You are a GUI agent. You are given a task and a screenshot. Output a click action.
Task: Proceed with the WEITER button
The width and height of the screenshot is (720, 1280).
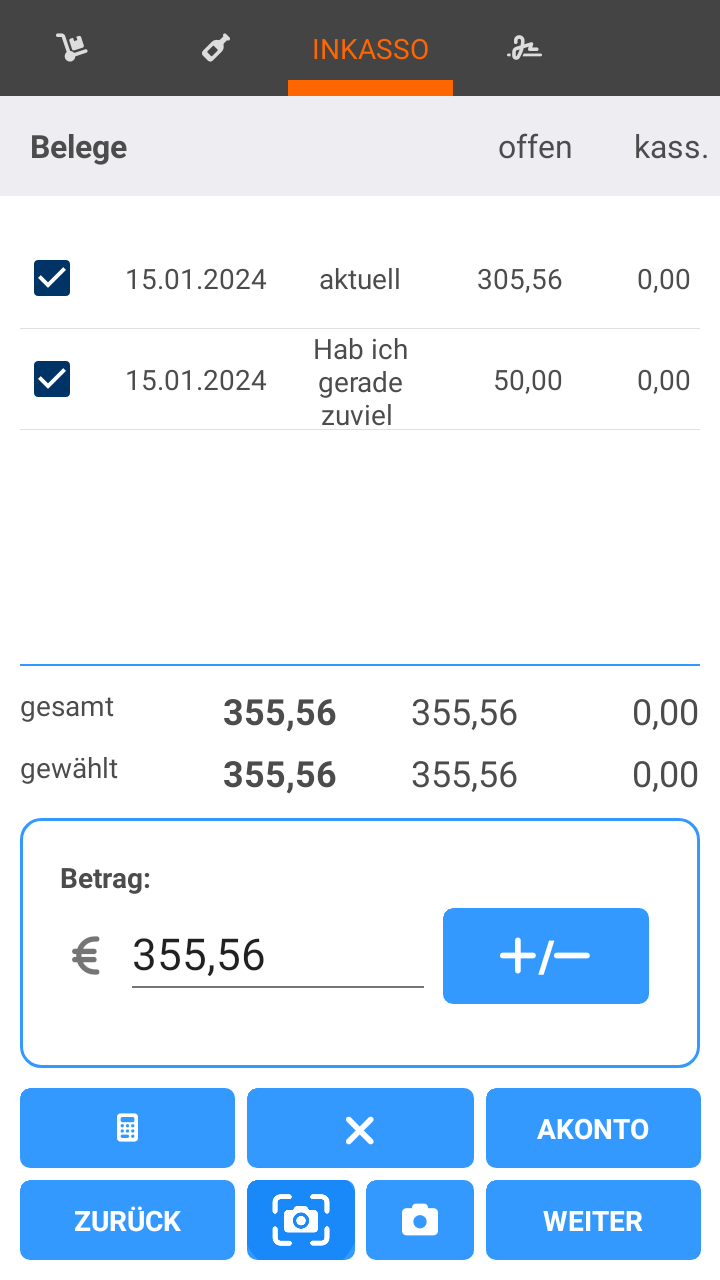point(593,1221)
